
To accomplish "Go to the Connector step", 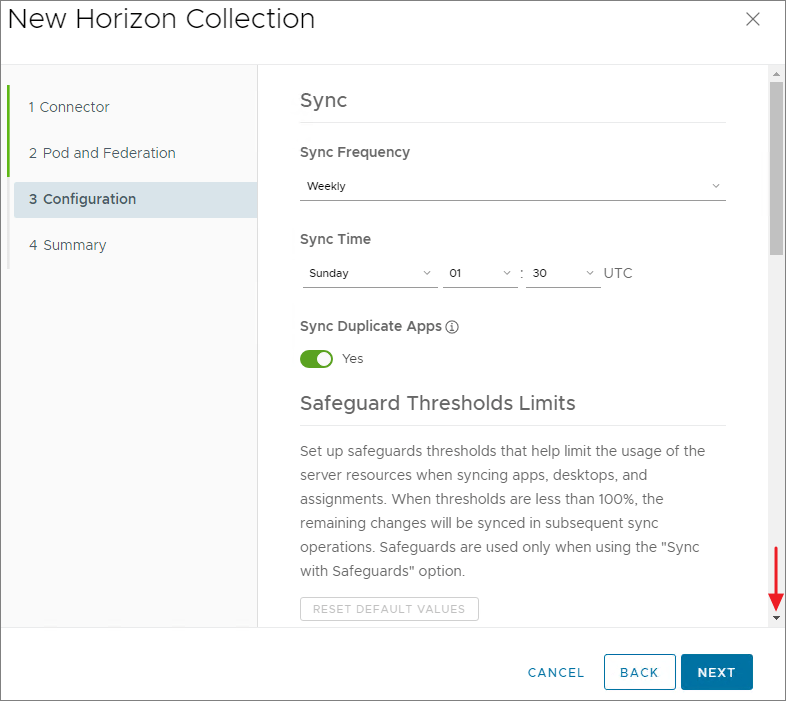I will 69,107.
